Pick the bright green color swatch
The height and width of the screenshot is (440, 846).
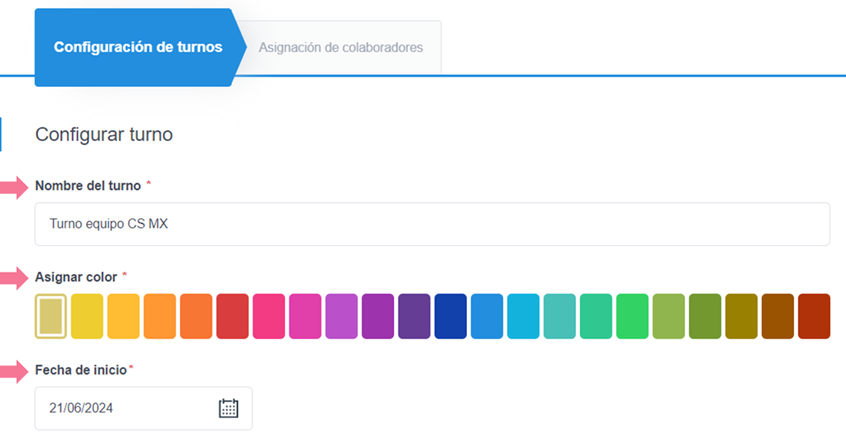pos(632,316)
